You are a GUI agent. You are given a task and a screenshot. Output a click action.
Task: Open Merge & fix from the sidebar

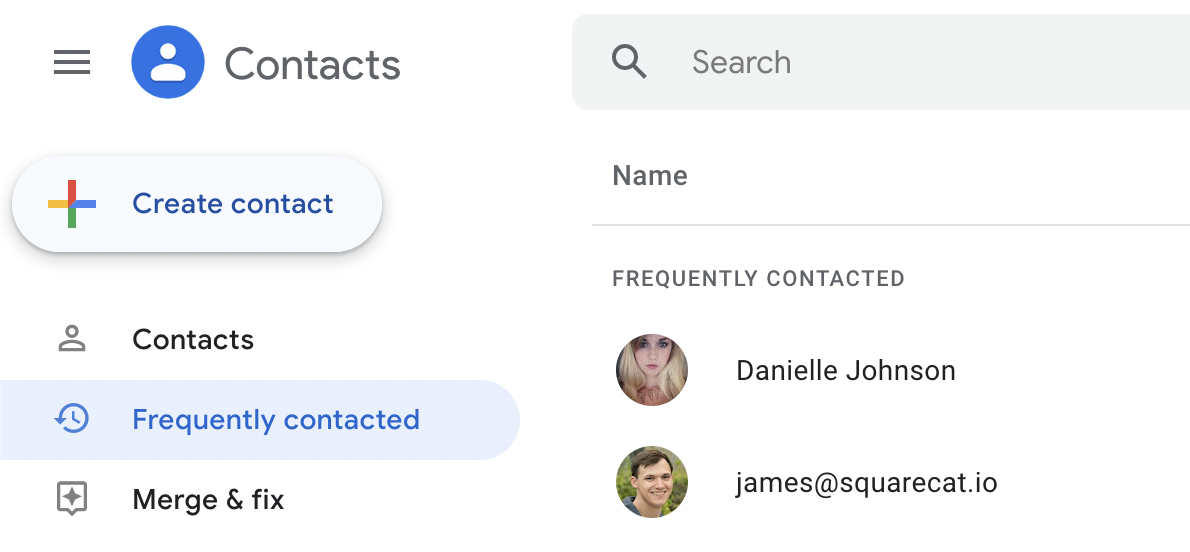click(x=208, y=499)
